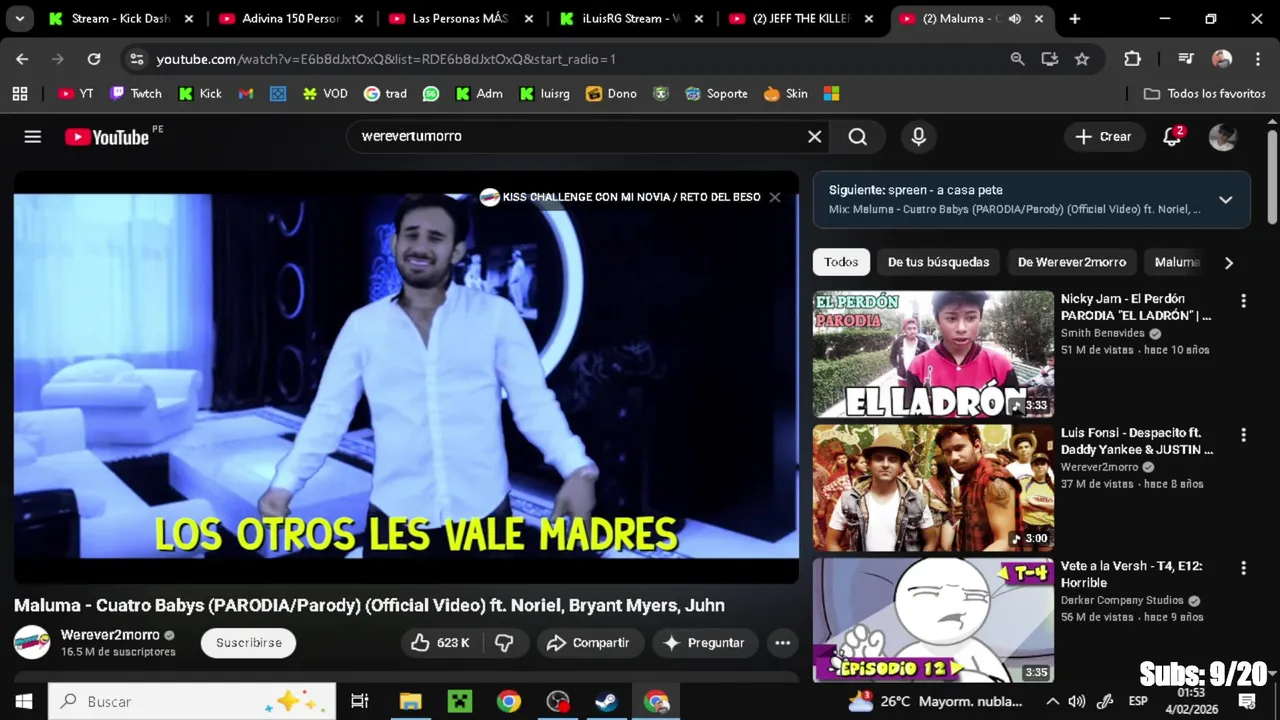Viewport: 1280px width, 720px height.
Task: Open the YouTube account avatar menu
Action: (1222, 137)
